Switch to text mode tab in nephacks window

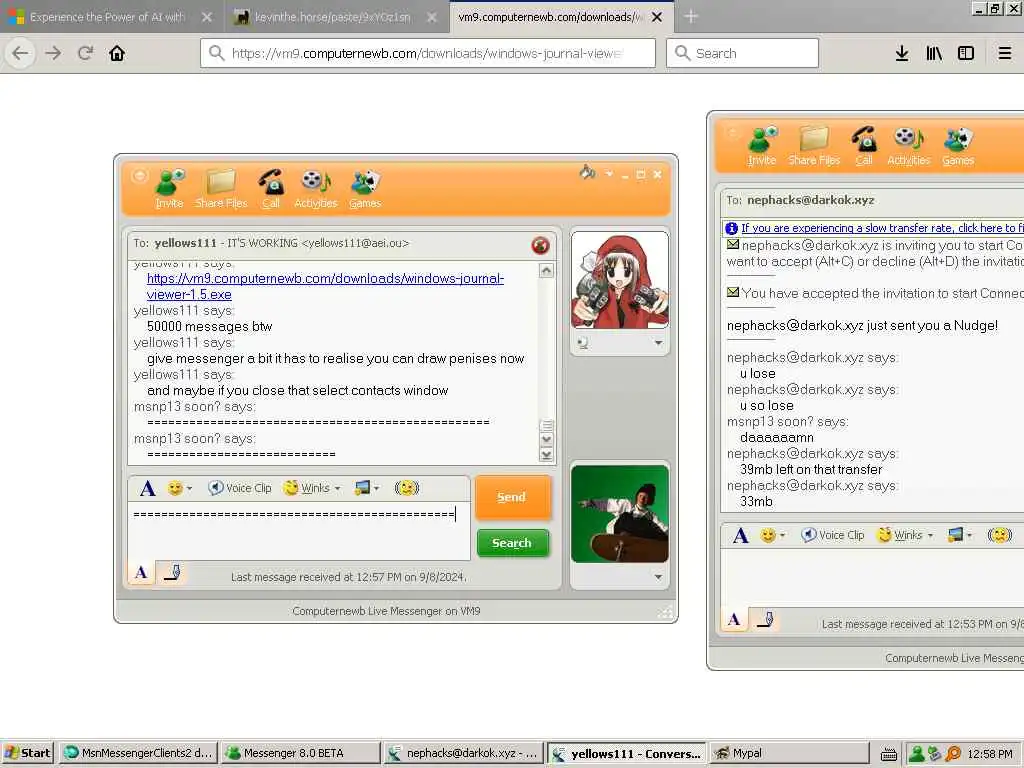734,620
